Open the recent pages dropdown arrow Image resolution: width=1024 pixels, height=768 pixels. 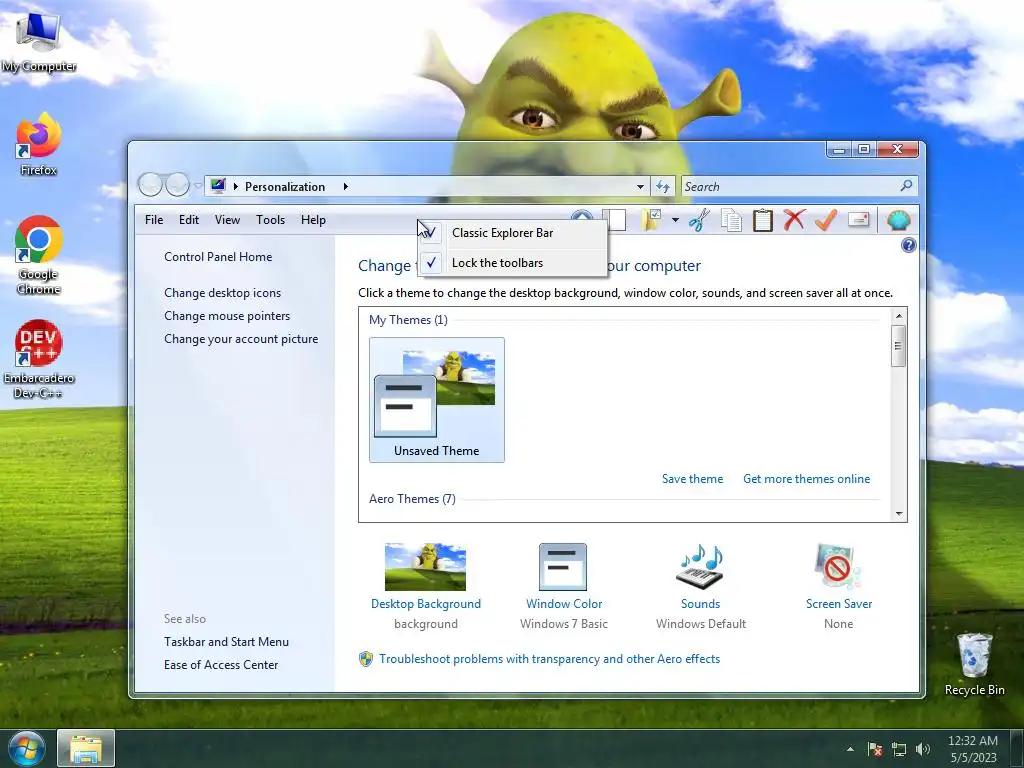click(x=197, y=185)
